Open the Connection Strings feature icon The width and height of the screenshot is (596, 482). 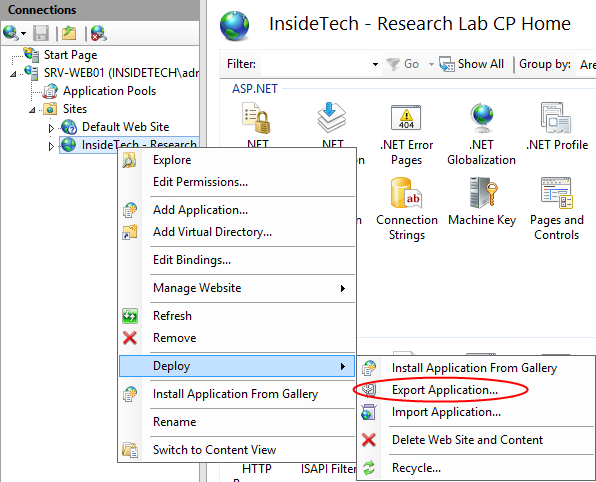click(x=406, y=193)
